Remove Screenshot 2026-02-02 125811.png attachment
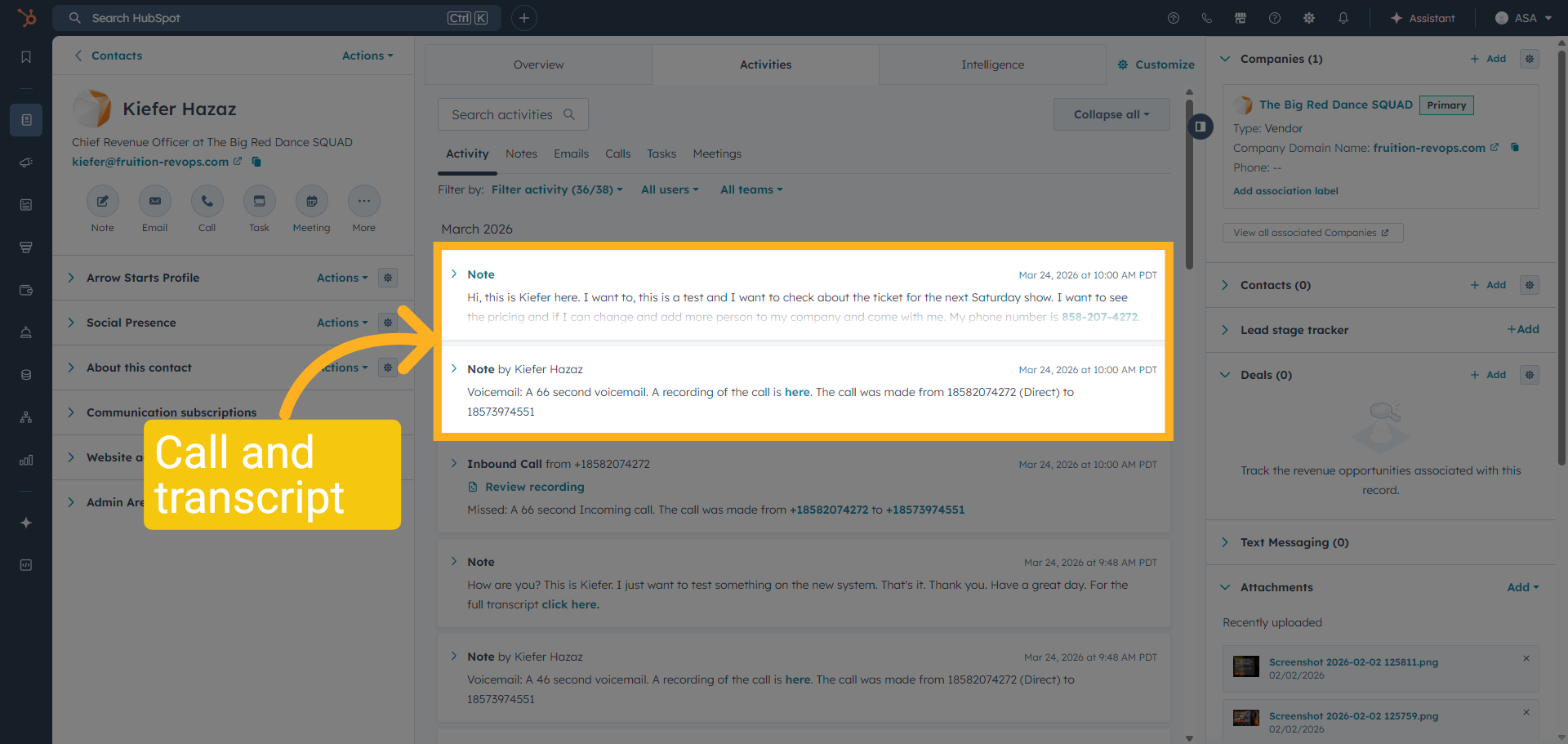 1526,658
